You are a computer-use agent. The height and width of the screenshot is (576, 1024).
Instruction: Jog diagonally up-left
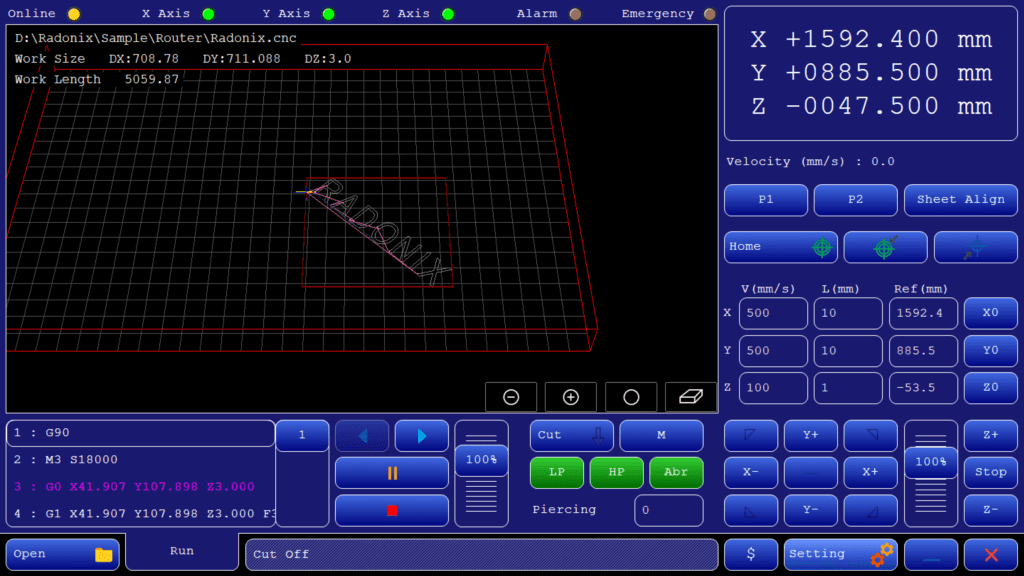[x=751, y=436]
